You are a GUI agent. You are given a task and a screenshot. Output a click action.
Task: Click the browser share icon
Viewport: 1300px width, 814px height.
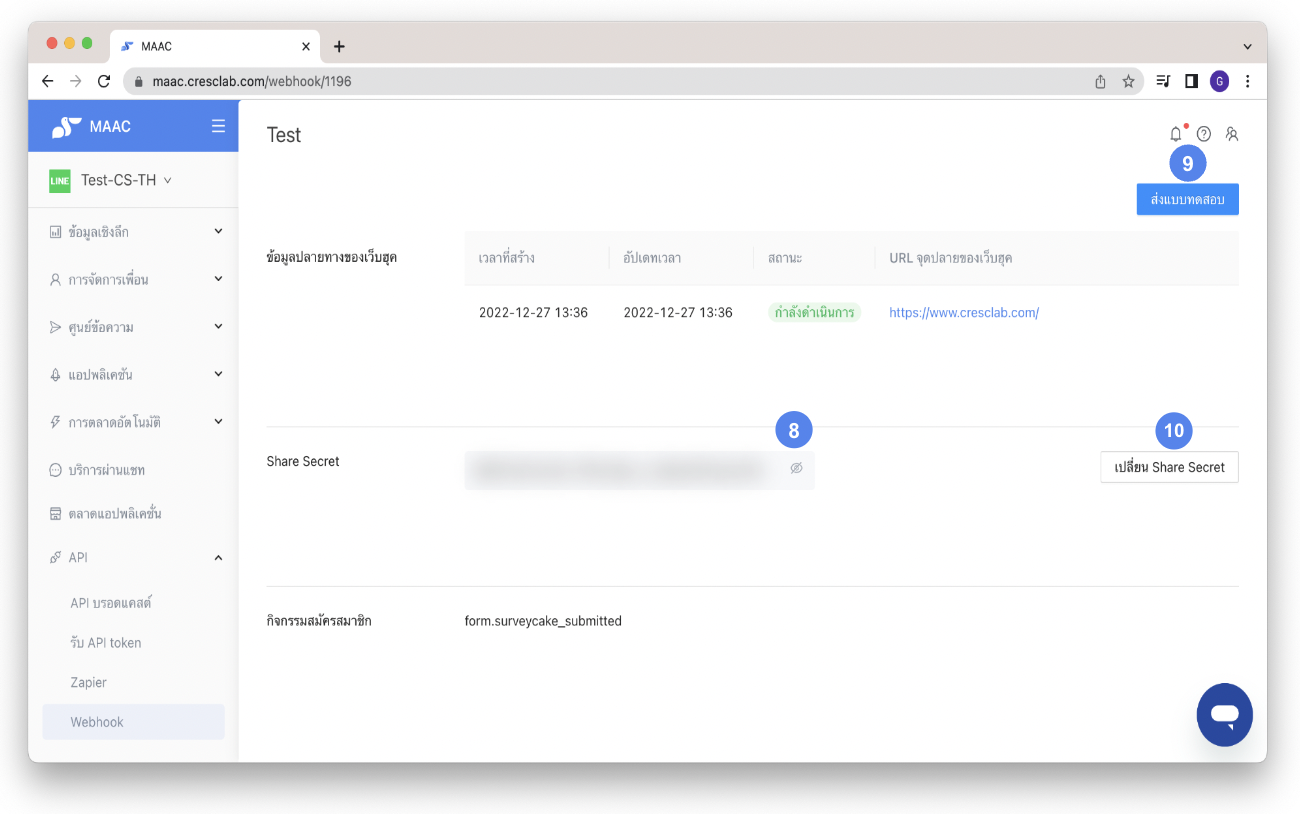(1100, 81)
